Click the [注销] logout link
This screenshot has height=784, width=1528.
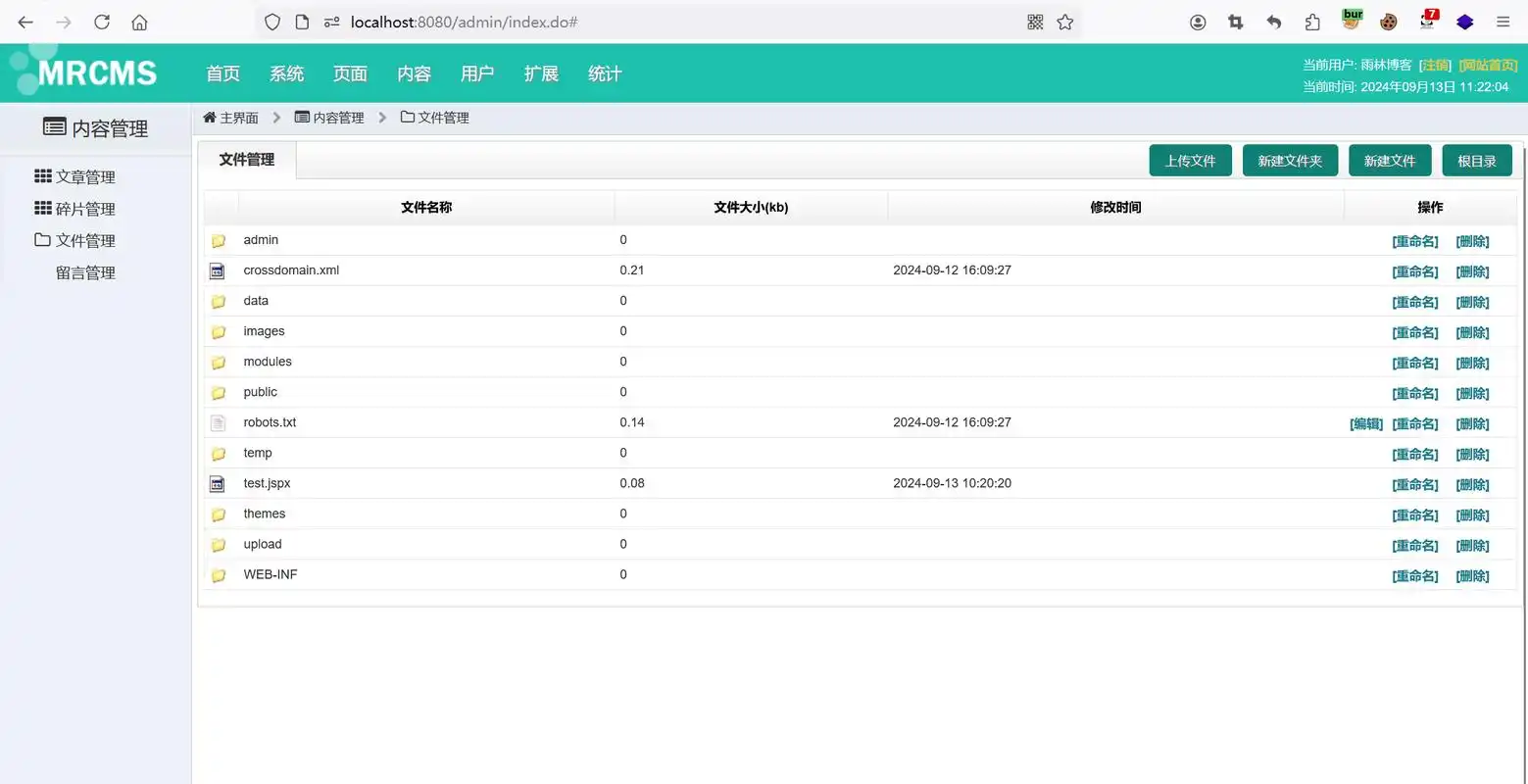(x=1434, y=65)
